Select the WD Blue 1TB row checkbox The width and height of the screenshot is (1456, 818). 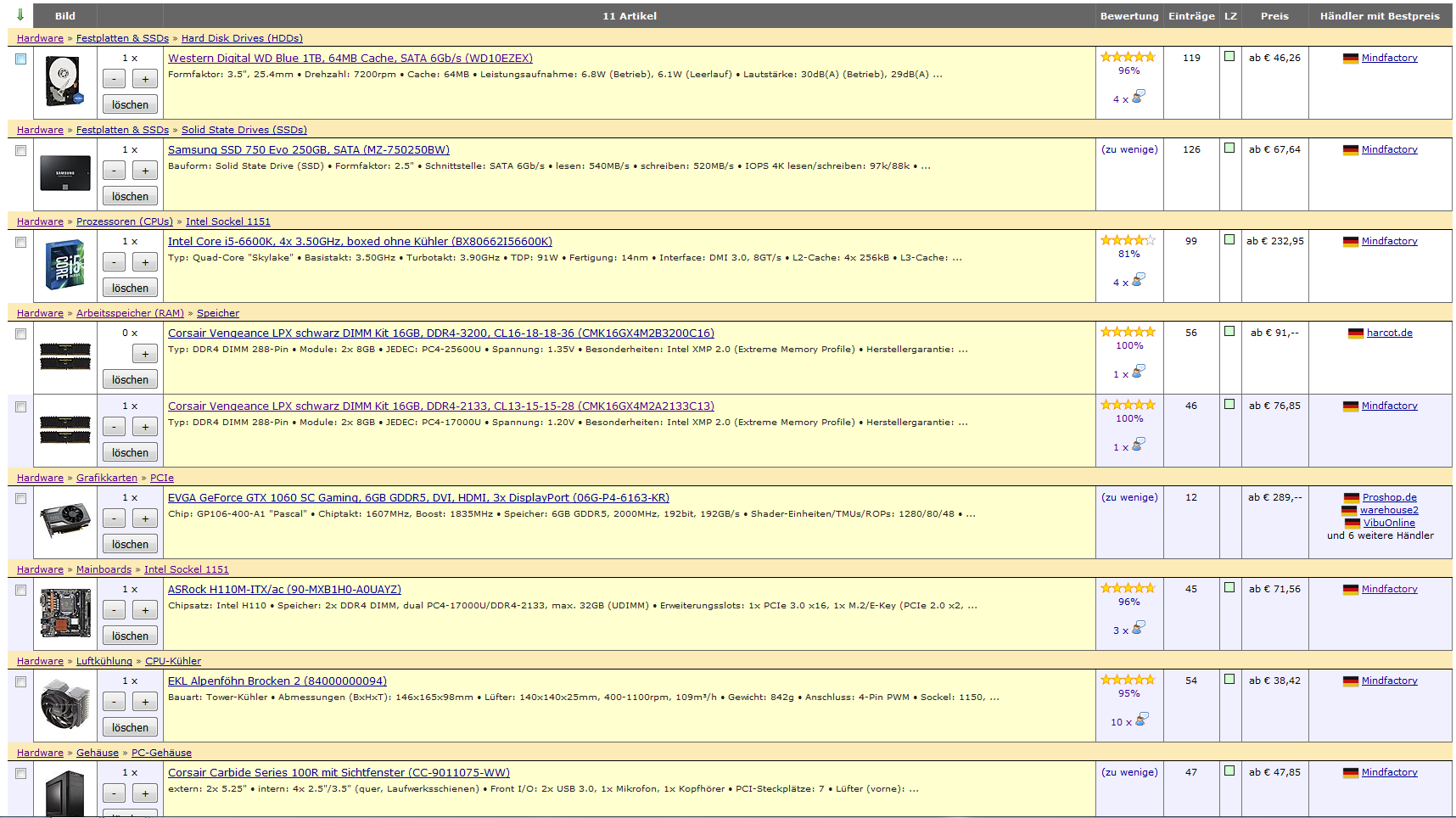click(x=20, y=59)
